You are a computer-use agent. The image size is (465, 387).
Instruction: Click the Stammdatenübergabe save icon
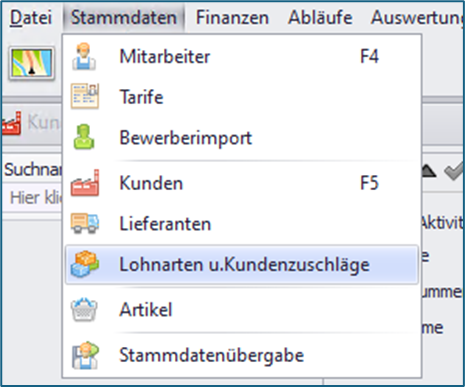point(85,355)
